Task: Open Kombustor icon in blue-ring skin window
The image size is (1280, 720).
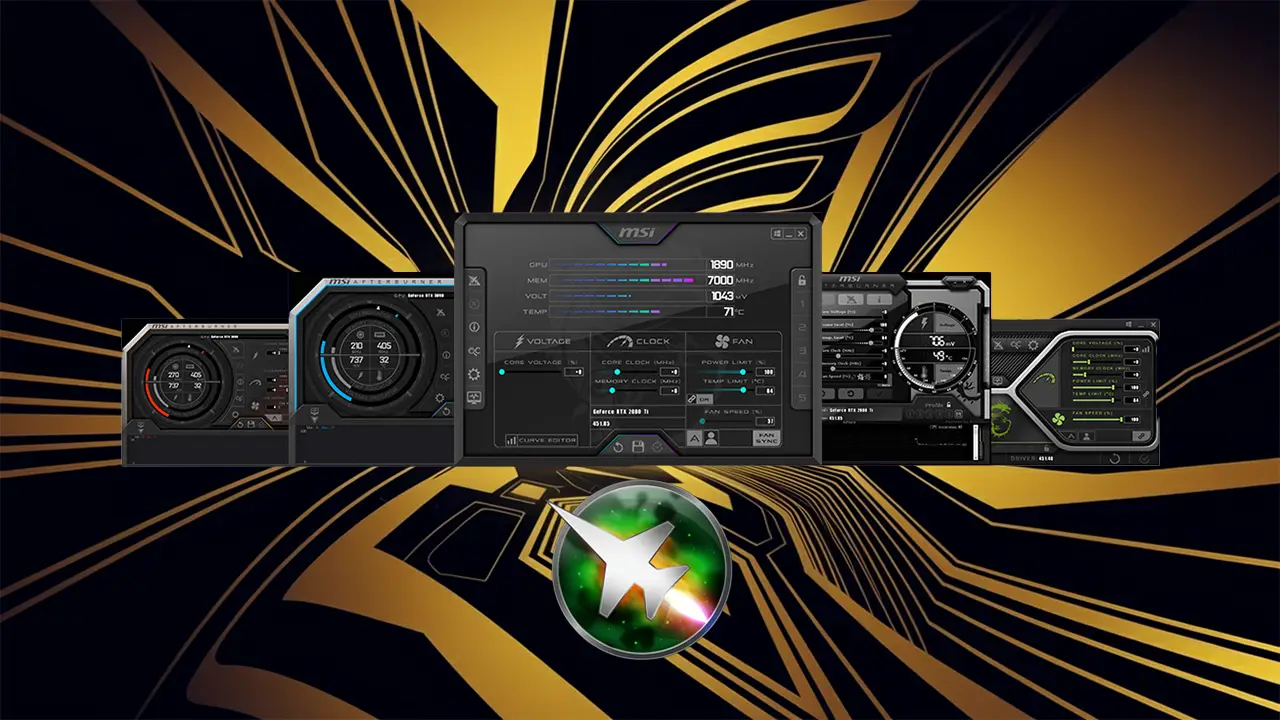Action: [441, 312]
